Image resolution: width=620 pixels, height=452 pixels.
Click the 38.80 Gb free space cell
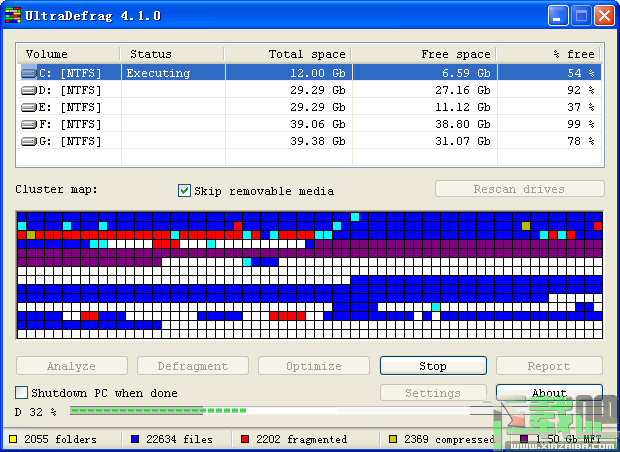(425, 125)
